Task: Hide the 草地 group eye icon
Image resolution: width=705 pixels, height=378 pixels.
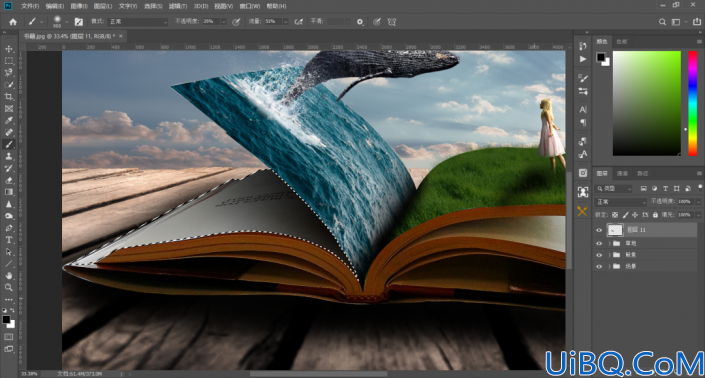Action: [x=599, y=243]
